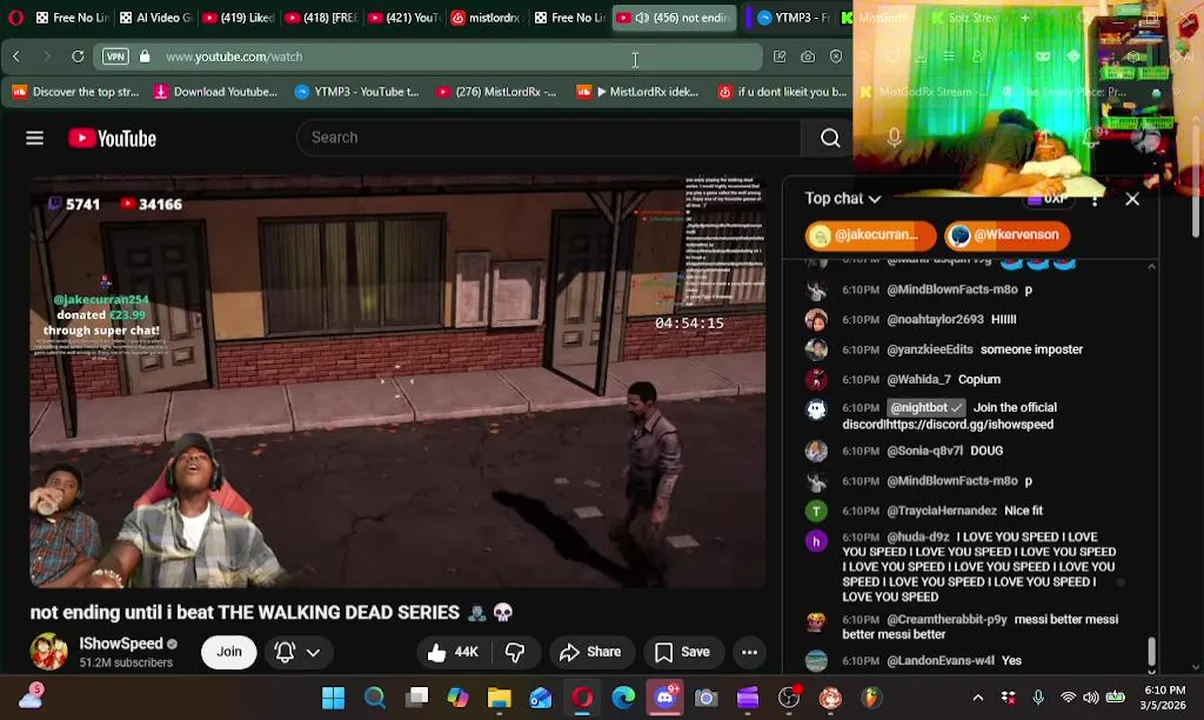Click the video player area
Screen dimensions: 1204x720
click(x=398, y=383)
